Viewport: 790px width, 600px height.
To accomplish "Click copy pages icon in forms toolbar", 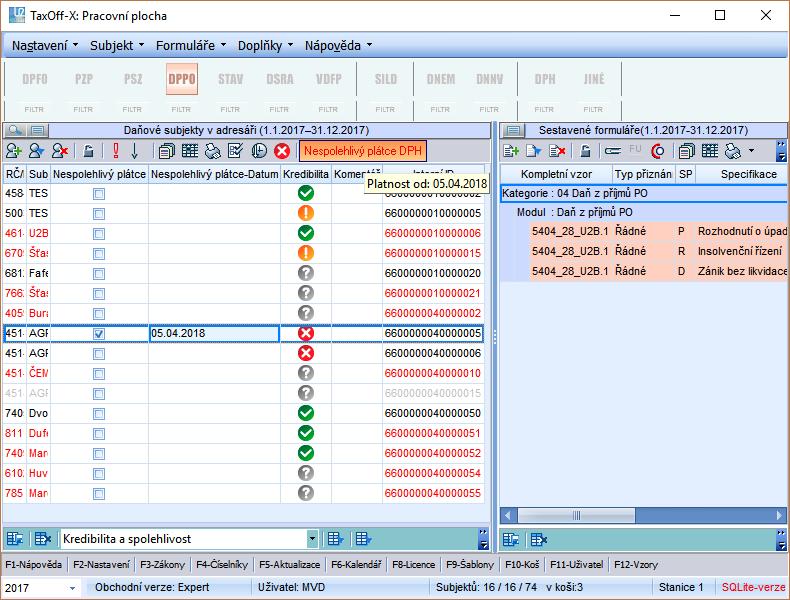I will coord(686,151).
